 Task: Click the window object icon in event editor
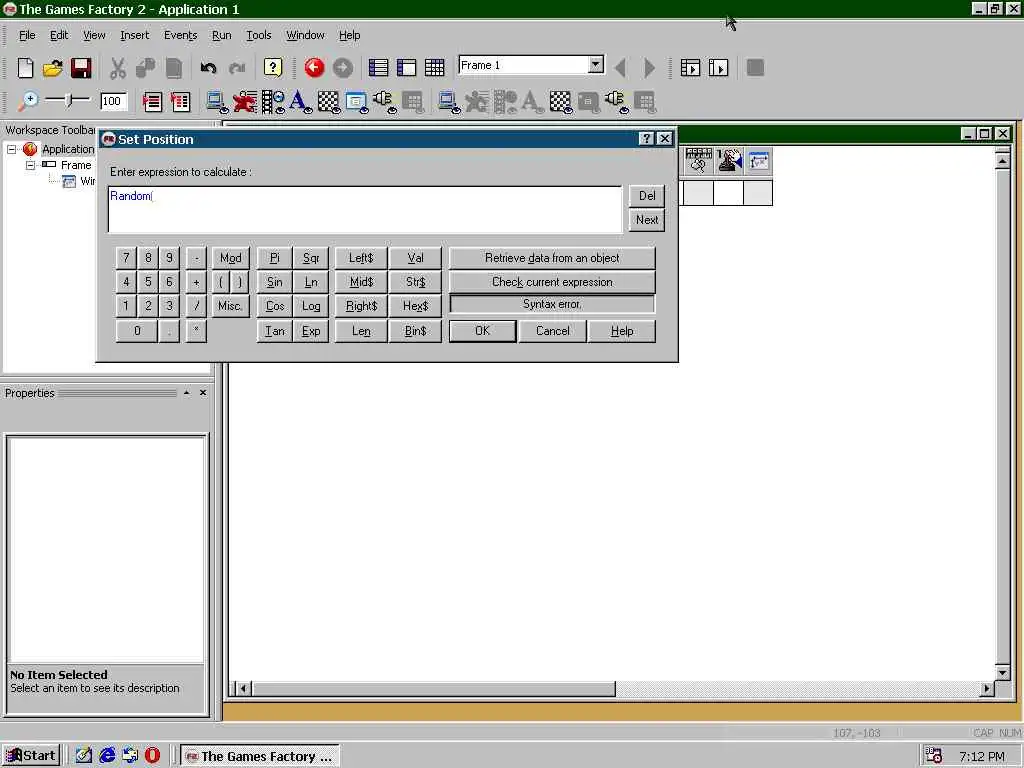(759, 161)
